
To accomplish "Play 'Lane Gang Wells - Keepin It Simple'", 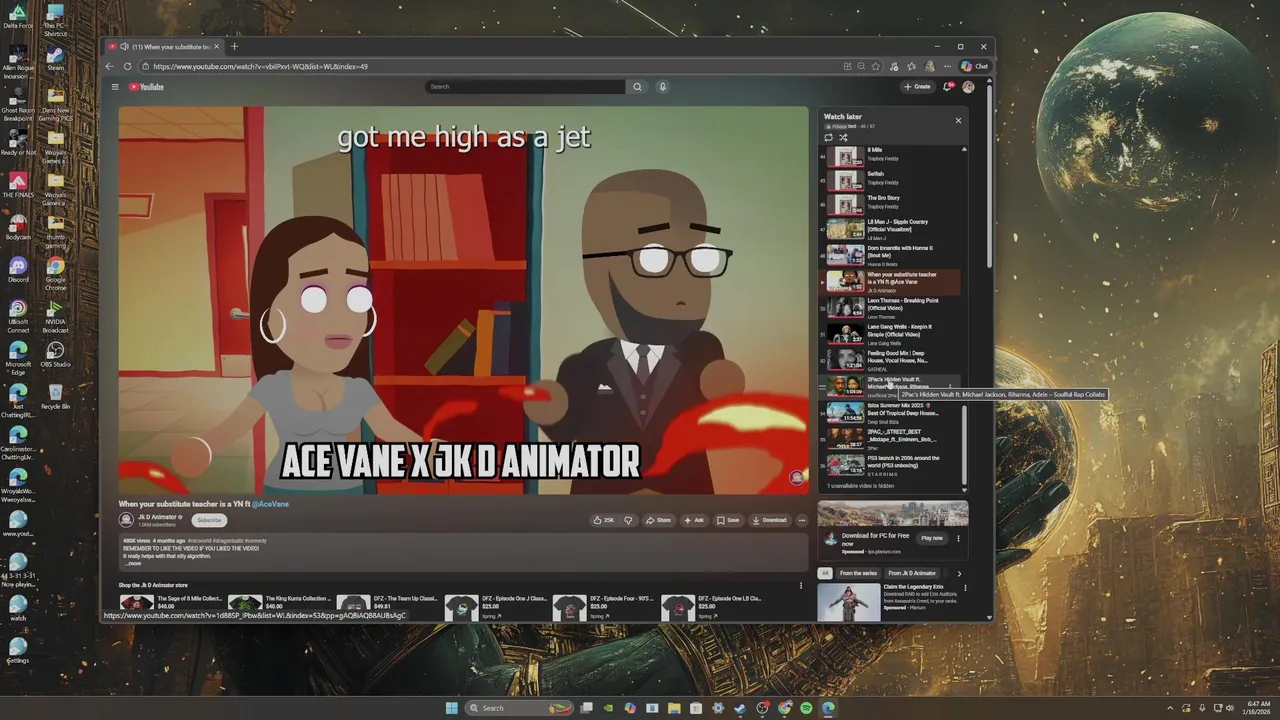I will [x=892, y=334].
